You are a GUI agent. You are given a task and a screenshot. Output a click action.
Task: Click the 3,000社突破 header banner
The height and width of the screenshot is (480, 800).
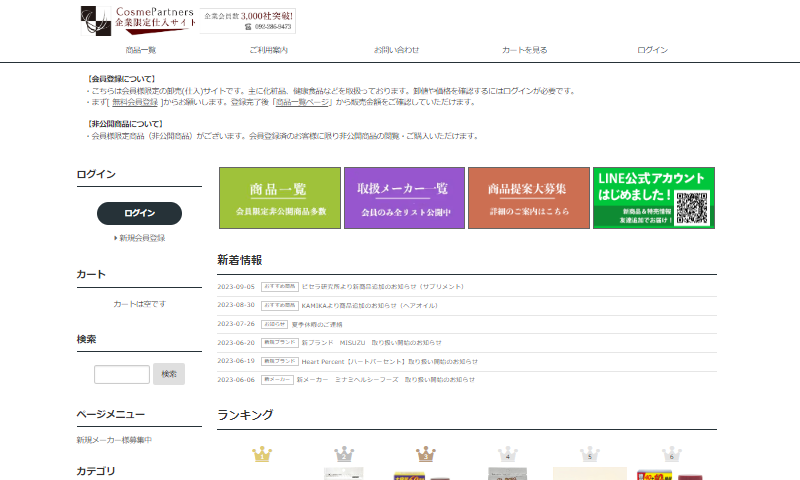point(248,21)
